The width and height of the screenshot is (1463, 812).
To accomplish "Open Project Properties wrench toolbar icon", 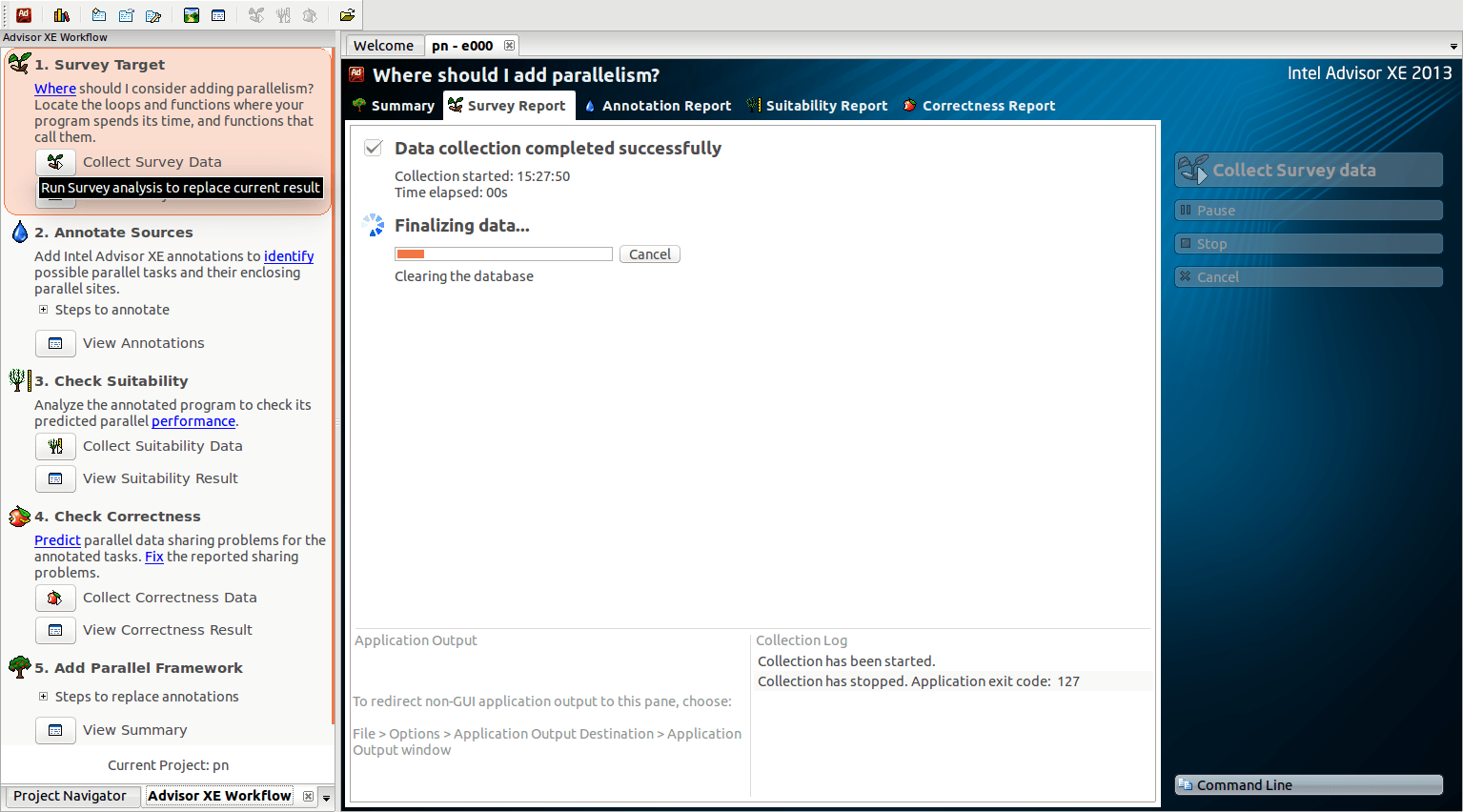I will pos(152,14).
